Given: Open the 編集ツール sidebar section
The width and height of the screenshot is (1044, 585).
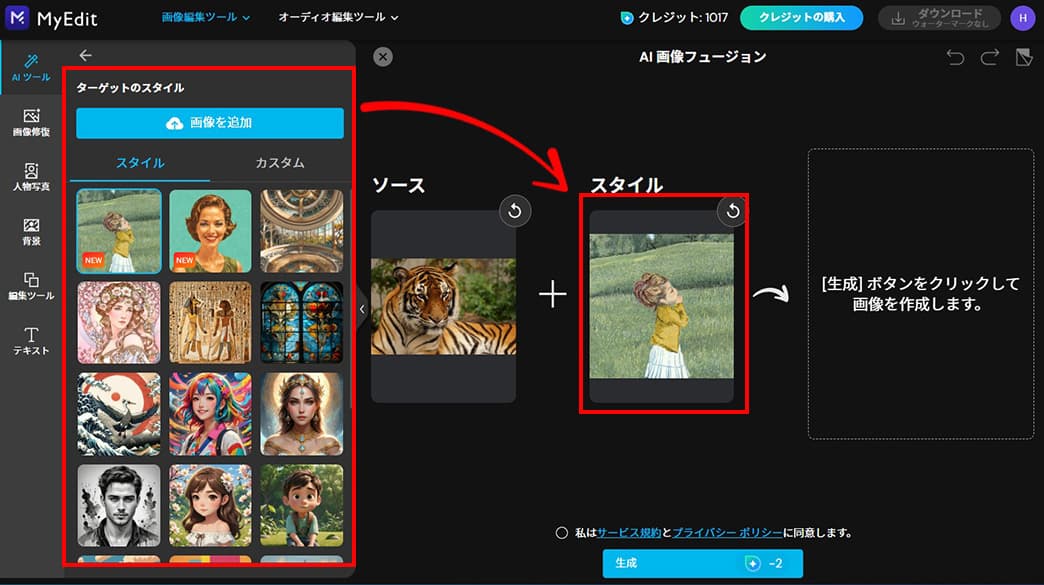Looking at the screenshot, I should 31,287.
